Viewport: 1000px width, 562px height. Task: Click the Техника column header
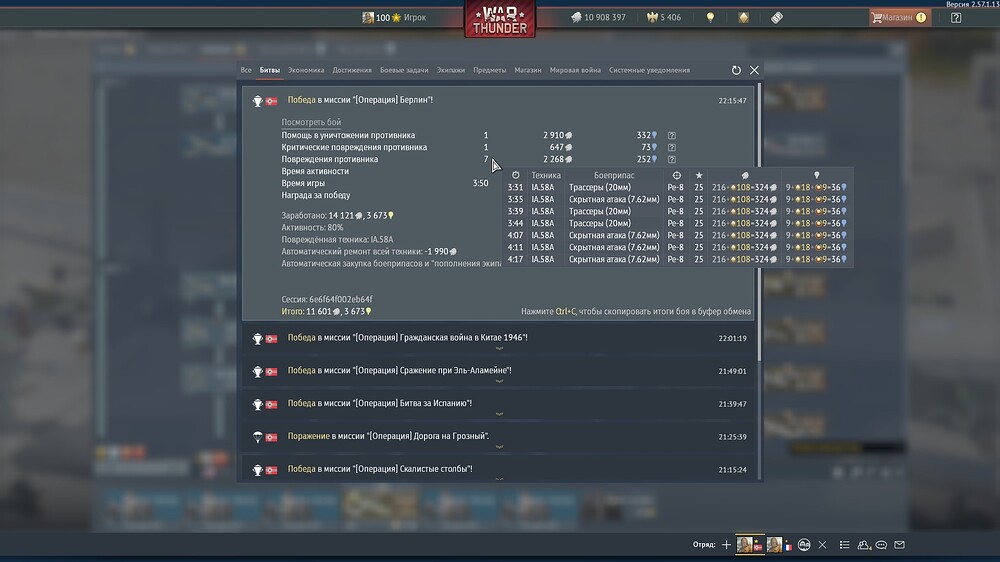pyautogui.click(x=546, y=175)
